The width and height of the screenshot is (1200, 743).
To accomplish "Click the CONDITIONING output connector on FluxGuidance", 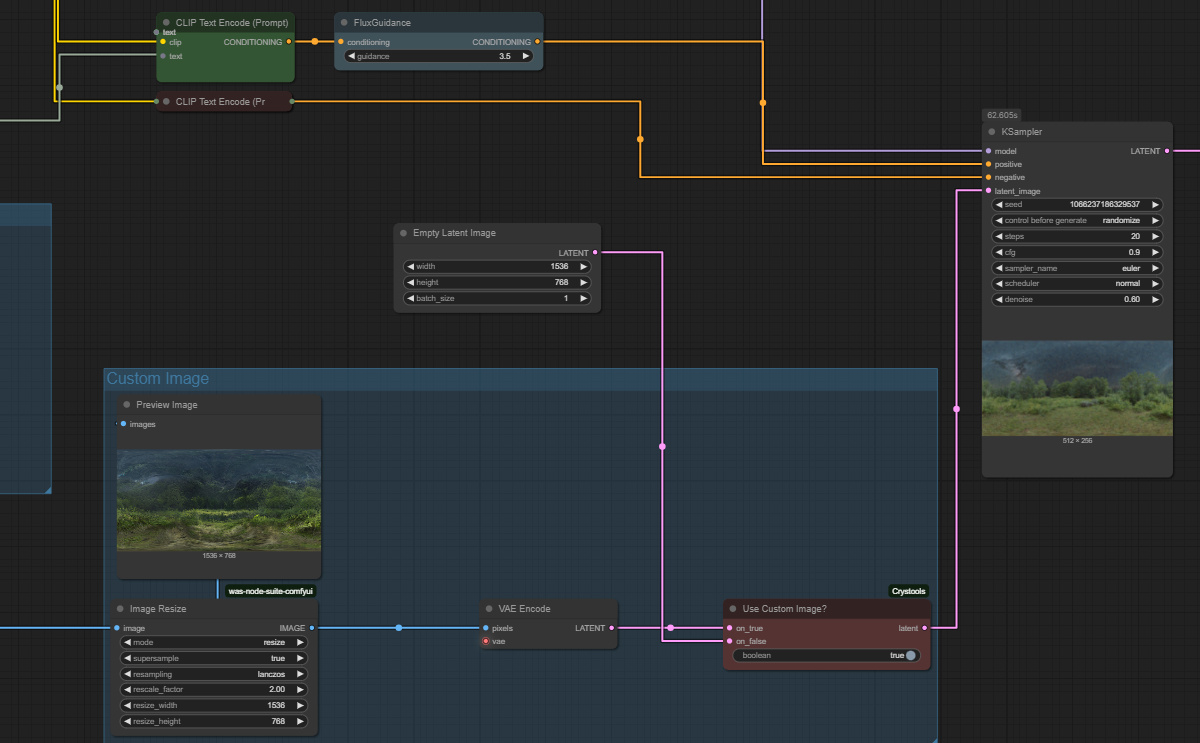I will click(x=536, y=42).
